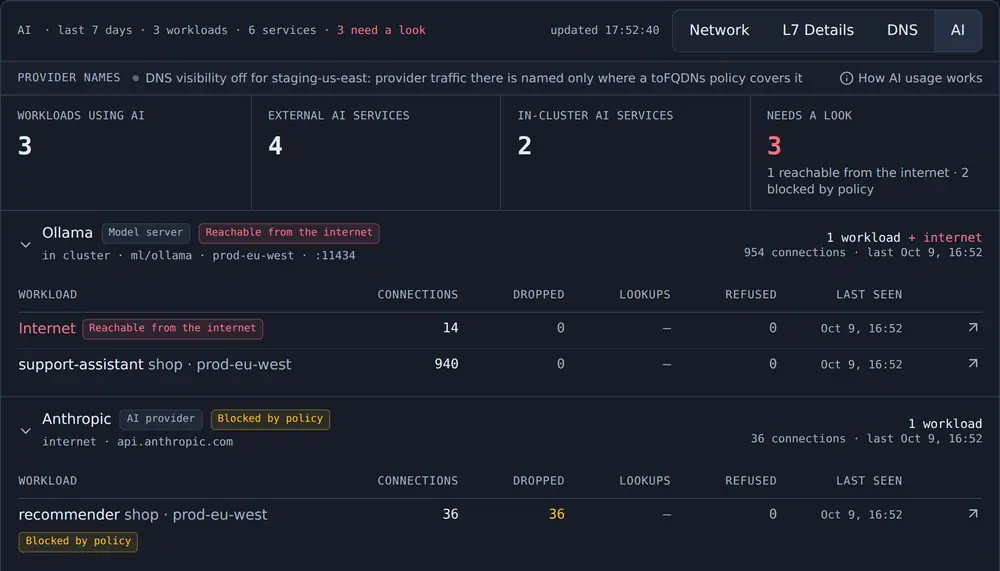Click the Dropped column header in Ollama table
The width and height of the screenshot is (1000, 571).
(x=539, y=295)
